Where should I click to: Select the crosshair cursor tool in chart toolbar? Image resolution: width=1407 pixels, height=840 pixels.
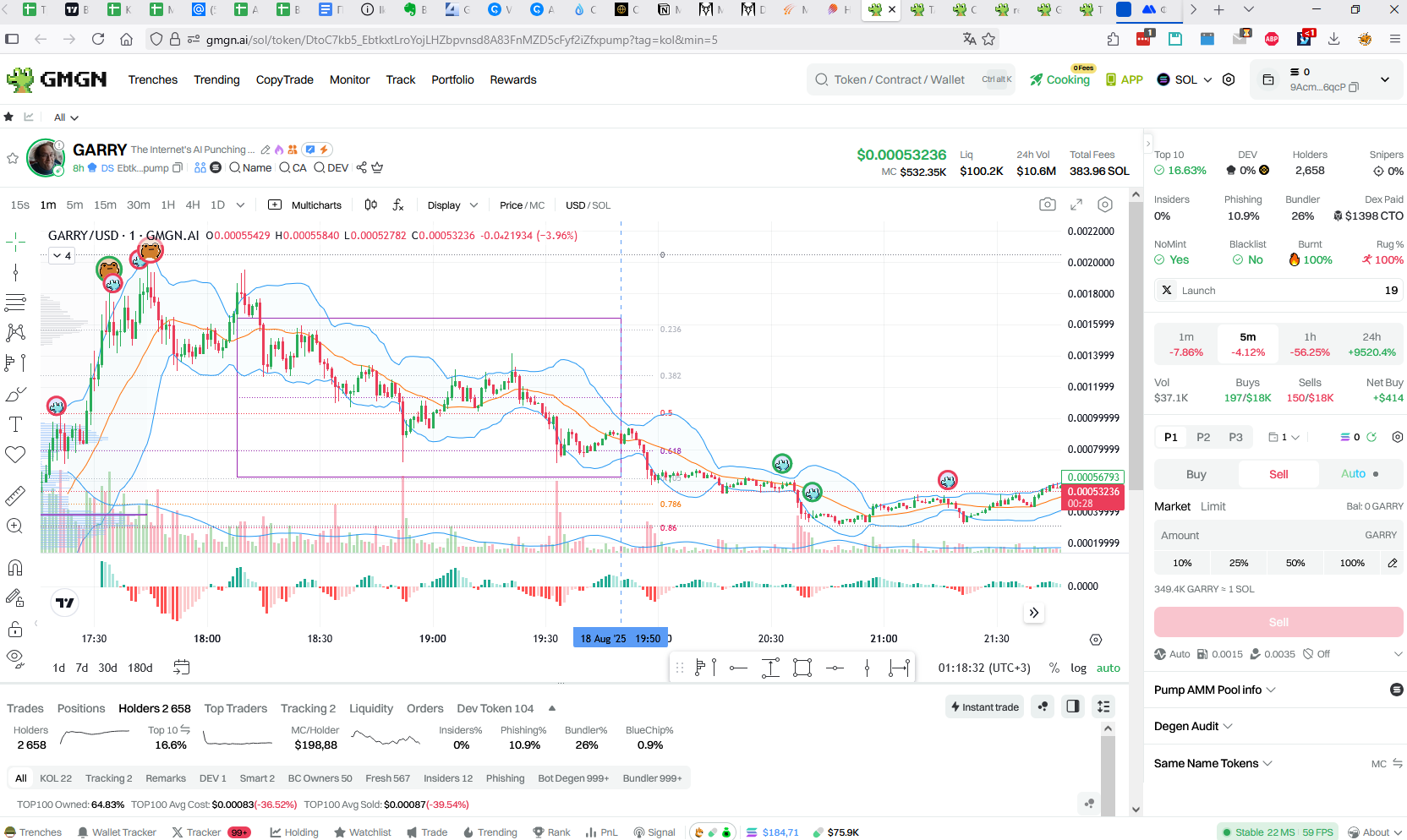click(x=15, y=243)
